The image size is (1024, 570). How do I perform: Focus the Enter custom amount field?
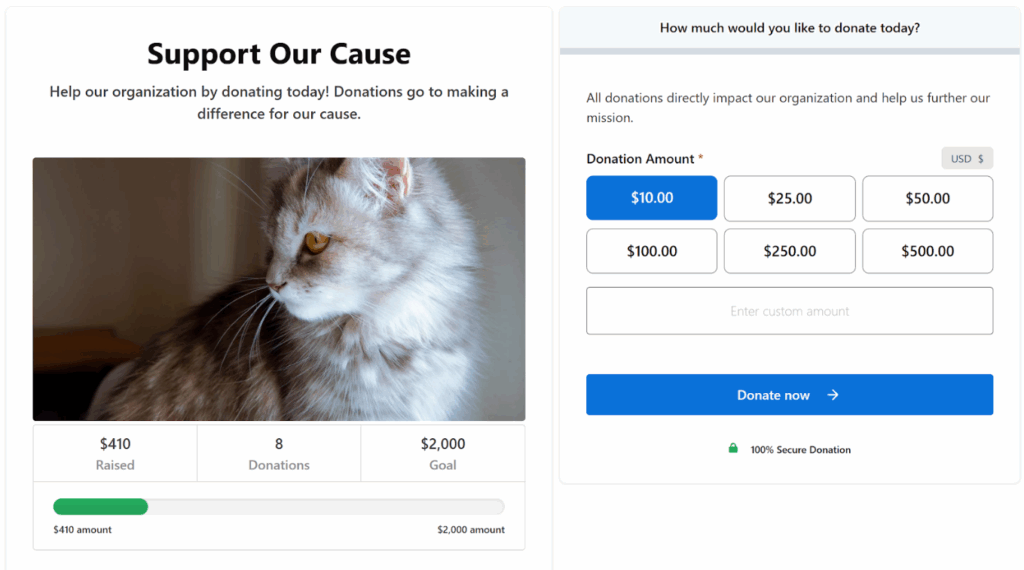pos(789,311)
